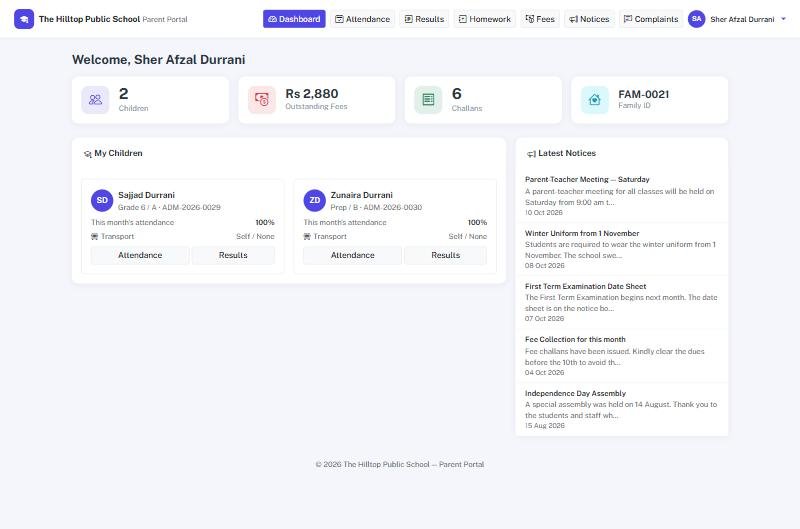This screenshot has height=529, width=800.
Task: View Results for Sajjad Durrani
Action: click(x=233, y=255)
